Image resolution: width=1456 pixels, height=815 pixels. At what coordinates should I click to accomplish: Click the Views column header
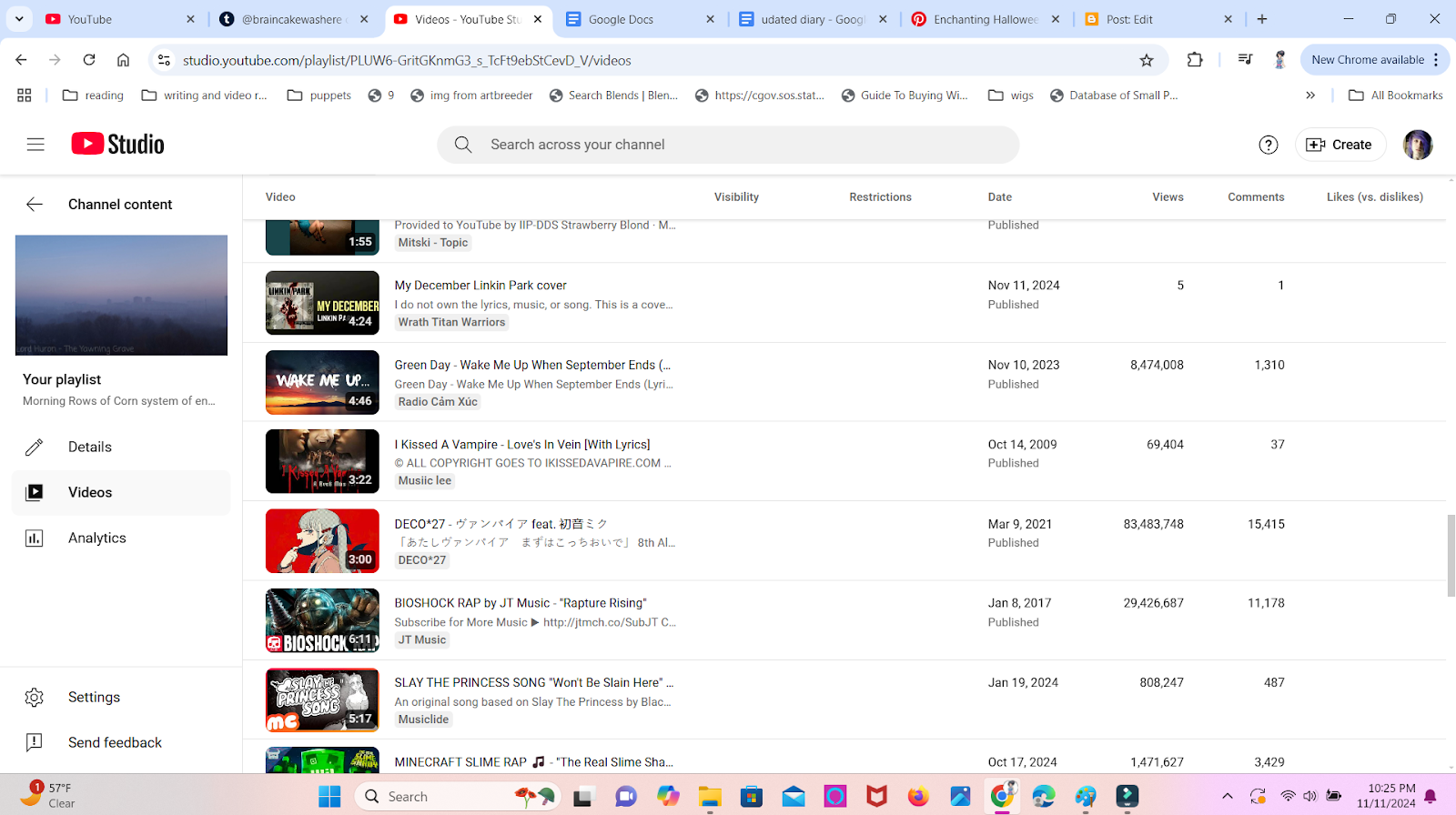[x=1168, y=197]
